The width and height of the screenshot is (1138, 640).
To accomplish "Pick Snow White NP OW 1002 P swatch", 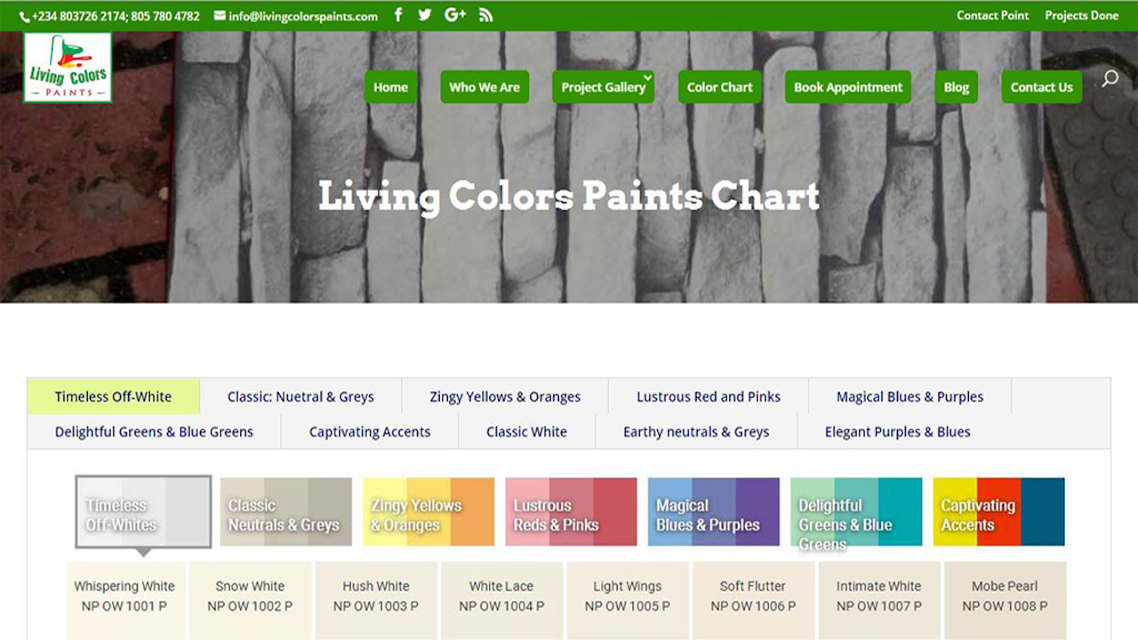I will coord(250,600).
